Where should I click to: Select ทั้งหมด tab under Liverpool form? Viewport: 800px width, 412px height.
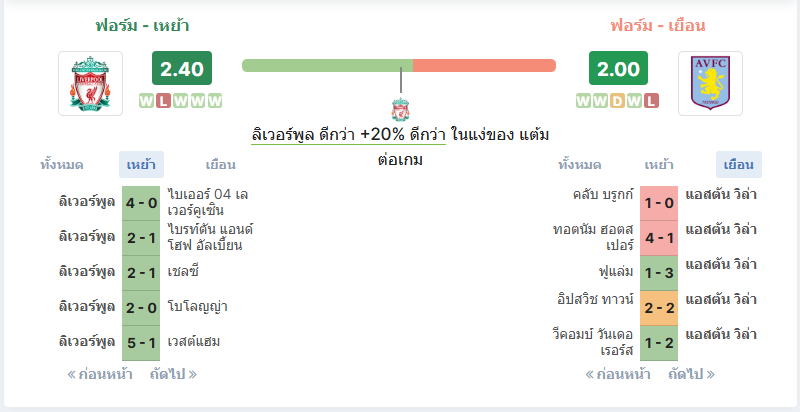[62, 165]
